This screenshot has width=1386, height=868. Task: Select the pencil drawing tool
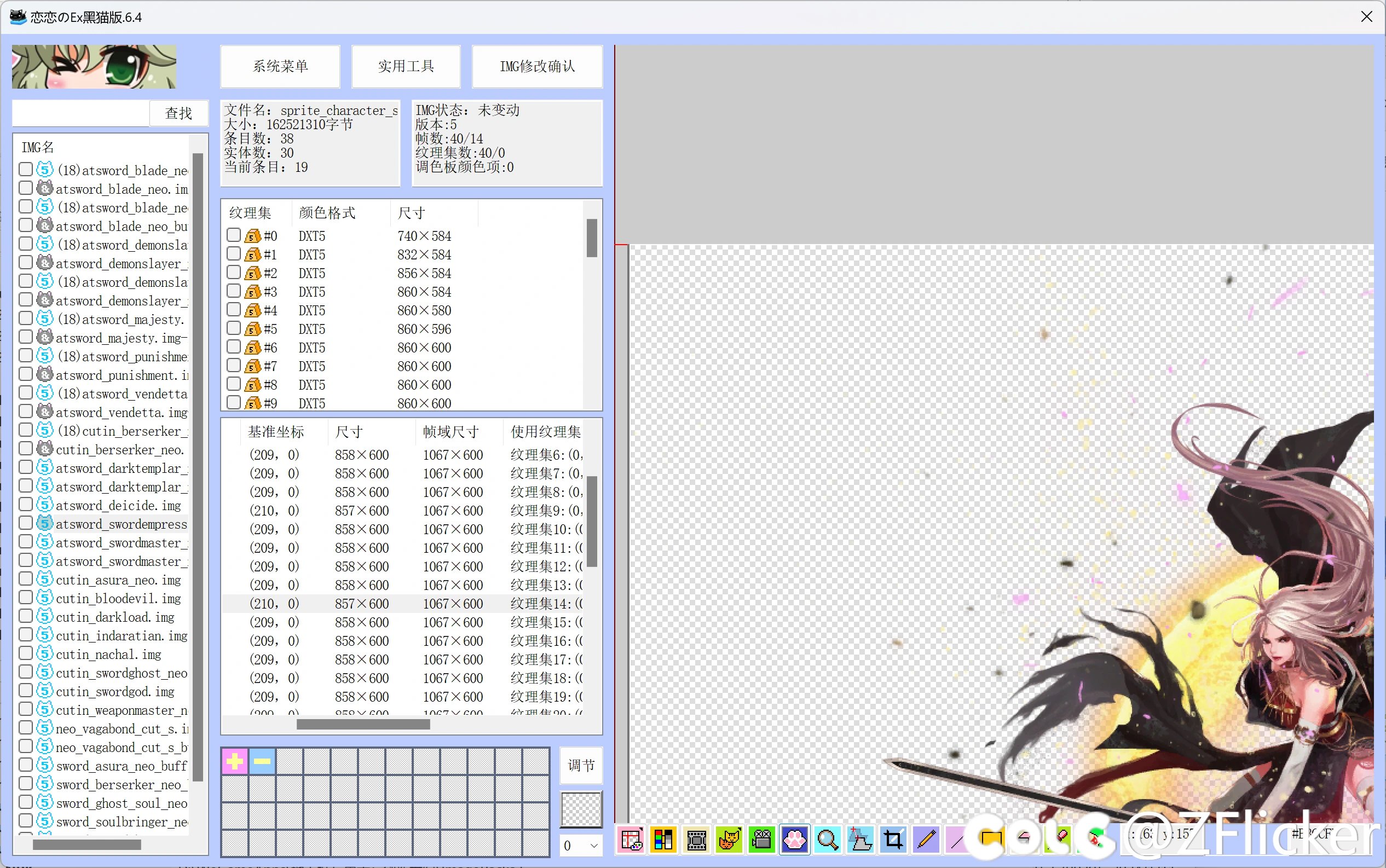tap(926, 840)
